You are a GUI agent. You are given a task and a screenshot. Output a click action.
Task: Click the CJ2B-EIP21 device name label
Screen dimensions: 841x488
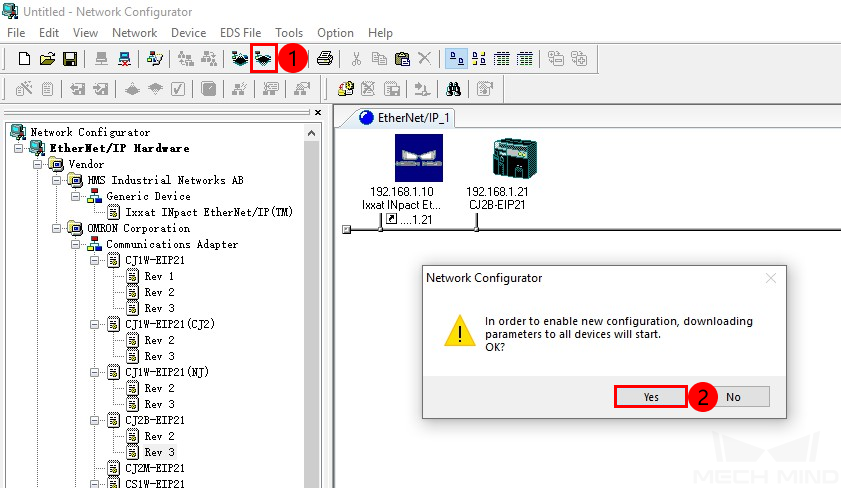[497, 204]
